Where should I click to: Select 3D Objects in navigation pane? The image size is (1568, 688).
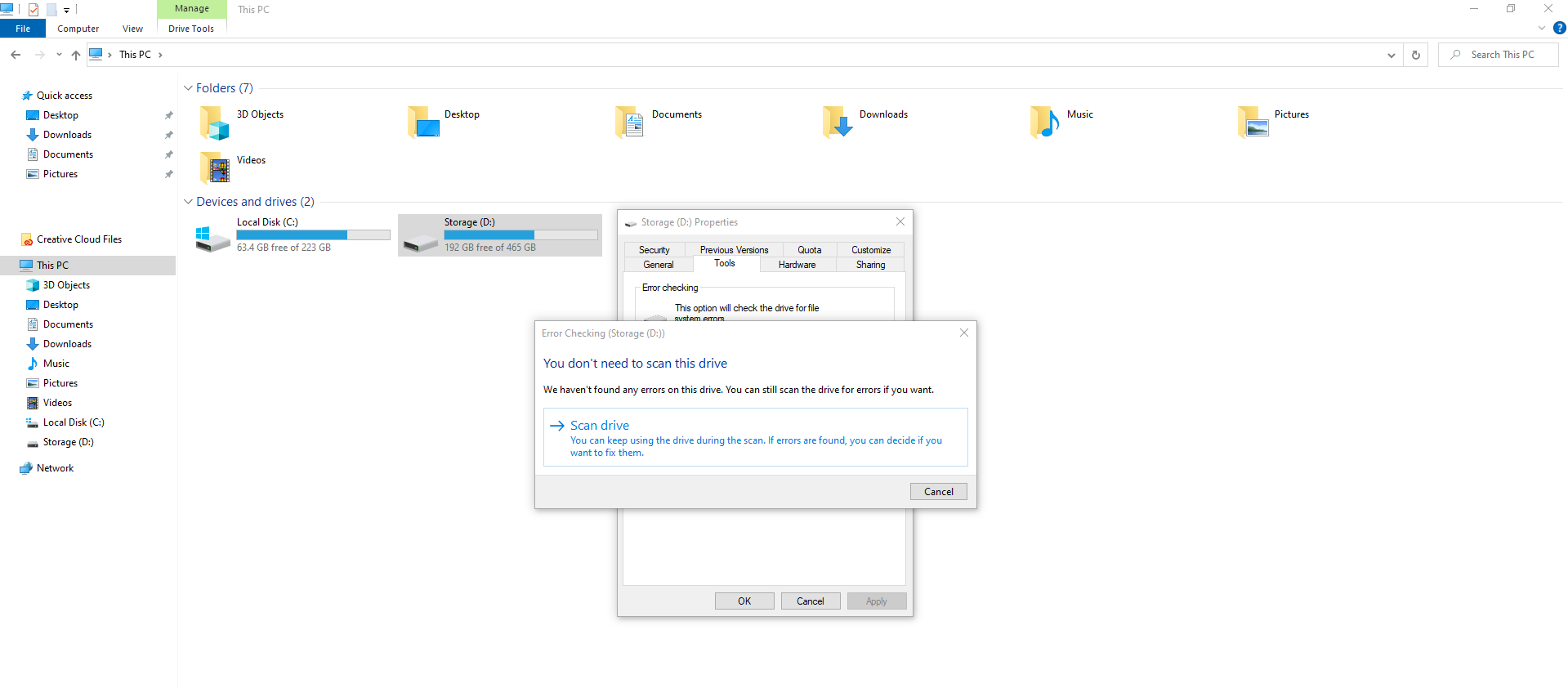66,285
